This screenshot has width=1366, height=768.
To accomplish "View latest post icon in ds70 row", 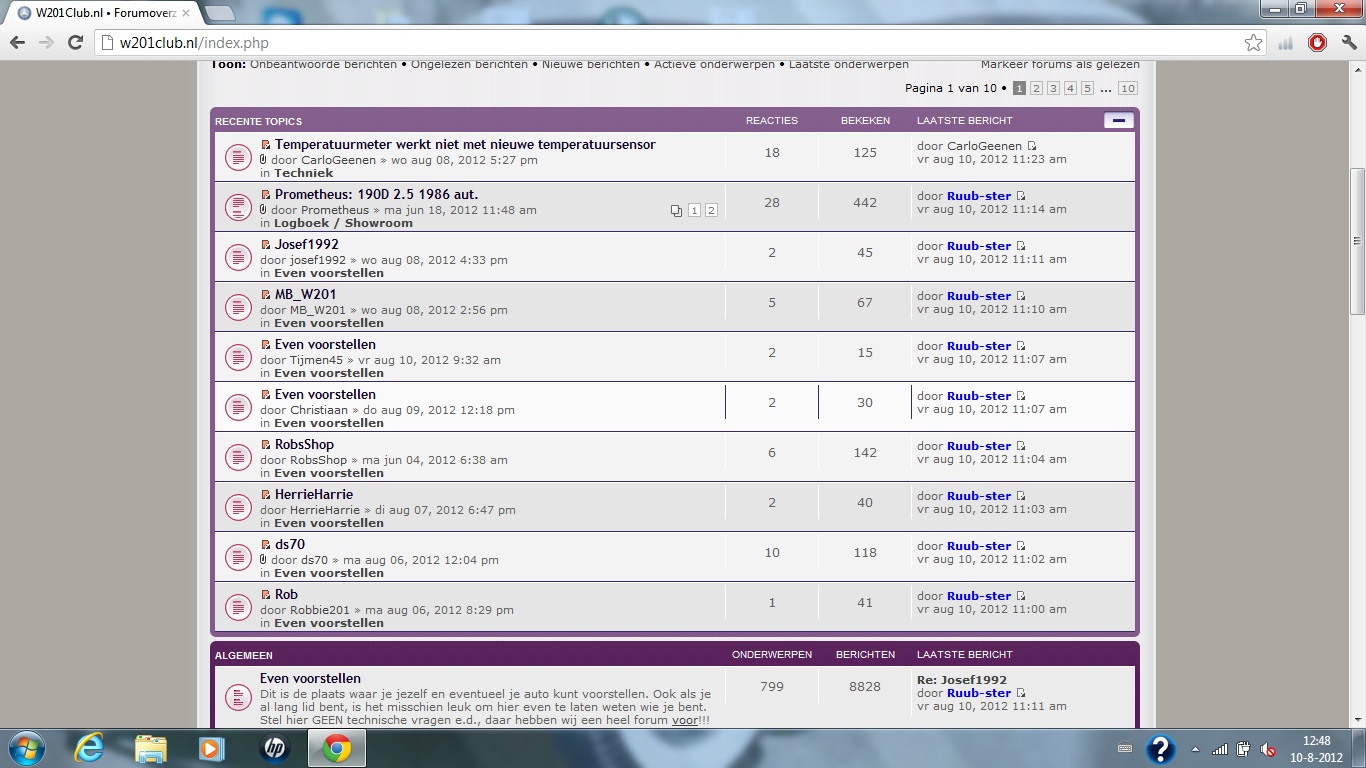I will (1021, 546).
